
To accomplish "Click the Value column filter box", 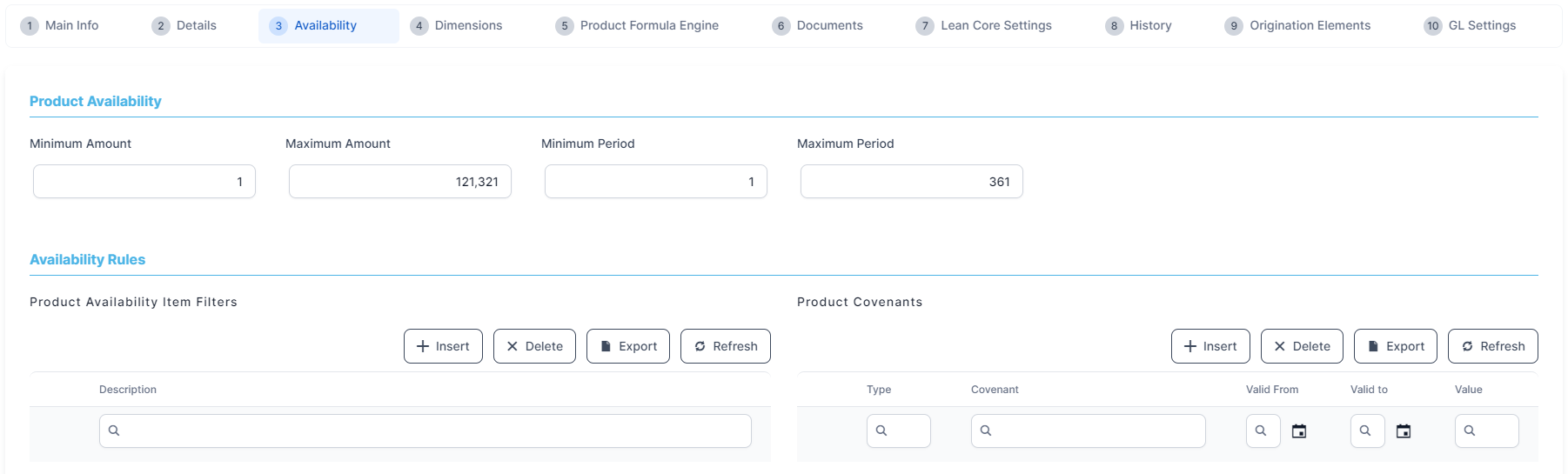I will tap(1486, 431).
